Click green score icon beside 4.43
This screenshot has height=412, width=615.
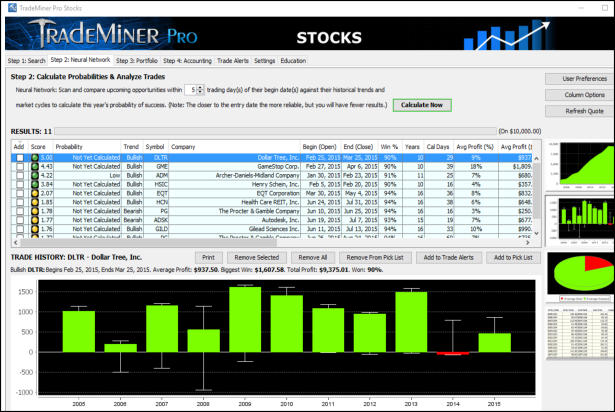tap(35, 166)
